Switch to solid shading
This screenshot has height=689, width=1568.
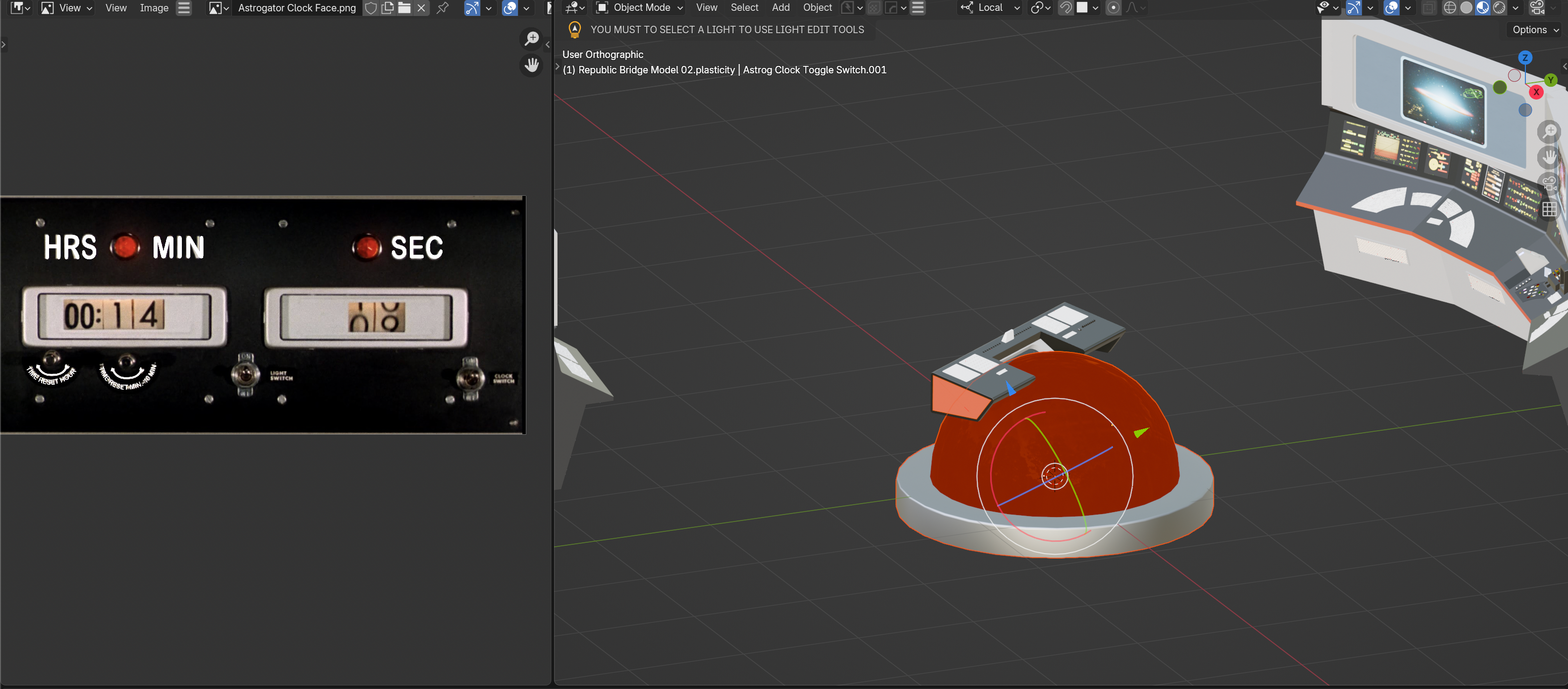(x=1466, y=8)
